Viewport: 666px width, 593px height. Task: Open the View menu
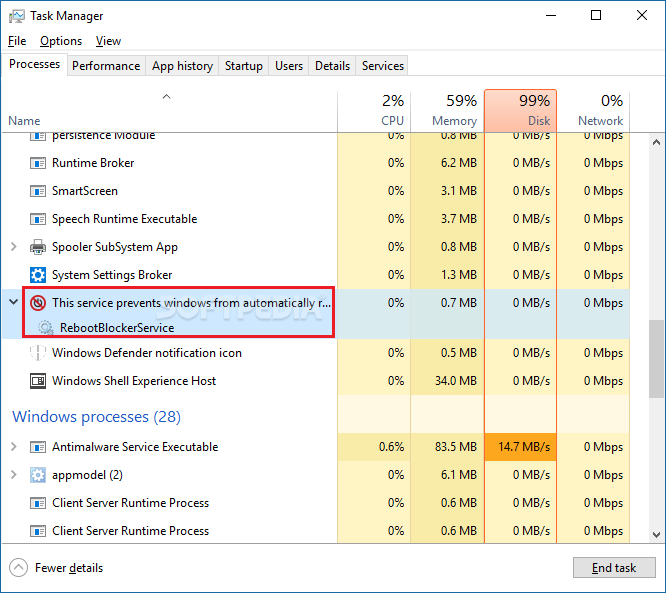point(108,41)
